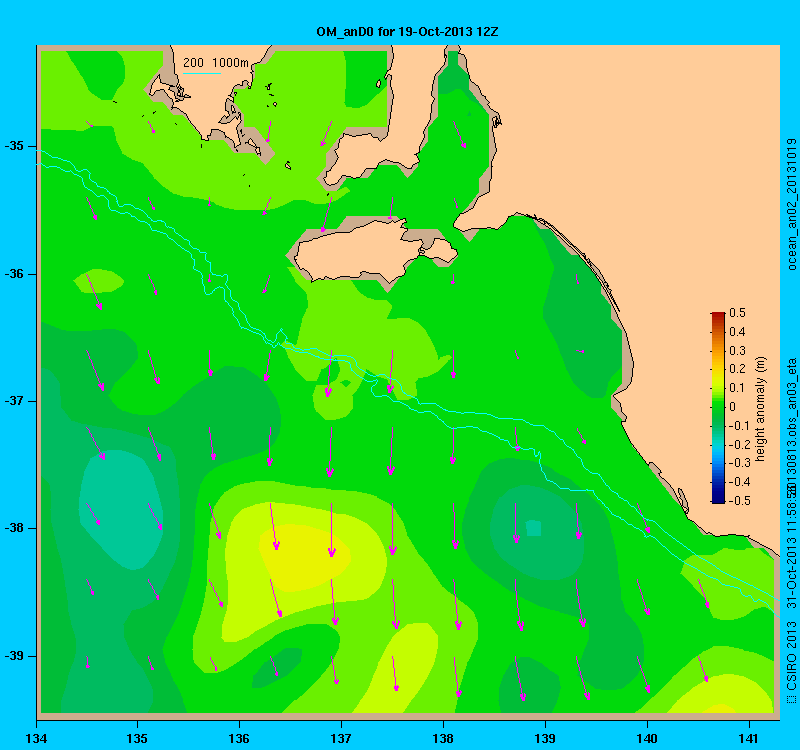
Task: Click the -35 latitude axis label
Action: click(14, 146)
